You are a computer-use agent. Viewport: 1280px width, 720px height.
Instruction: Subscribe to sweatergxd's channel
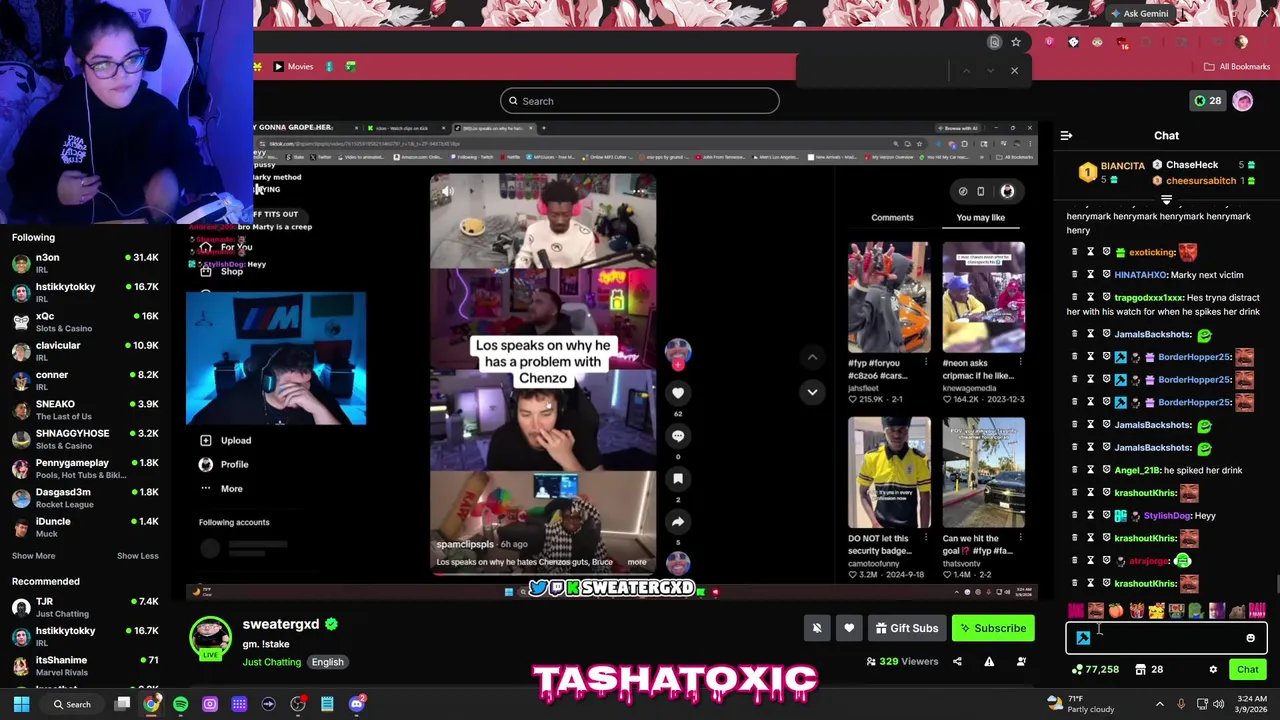click(x=993, y=628)
